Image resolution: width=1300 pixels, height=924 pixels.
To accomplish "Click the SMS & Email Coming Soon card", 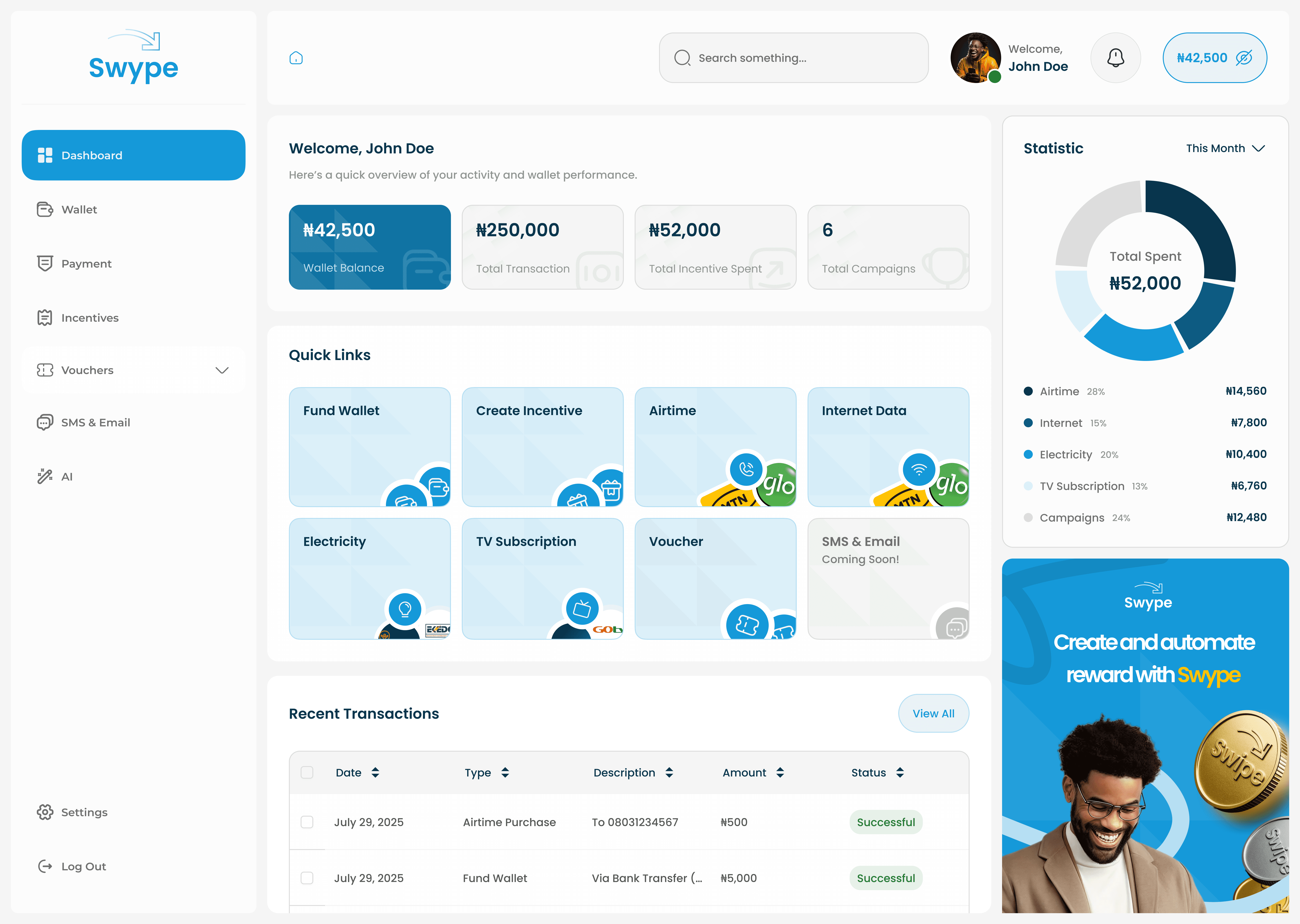I will (889, 579).
